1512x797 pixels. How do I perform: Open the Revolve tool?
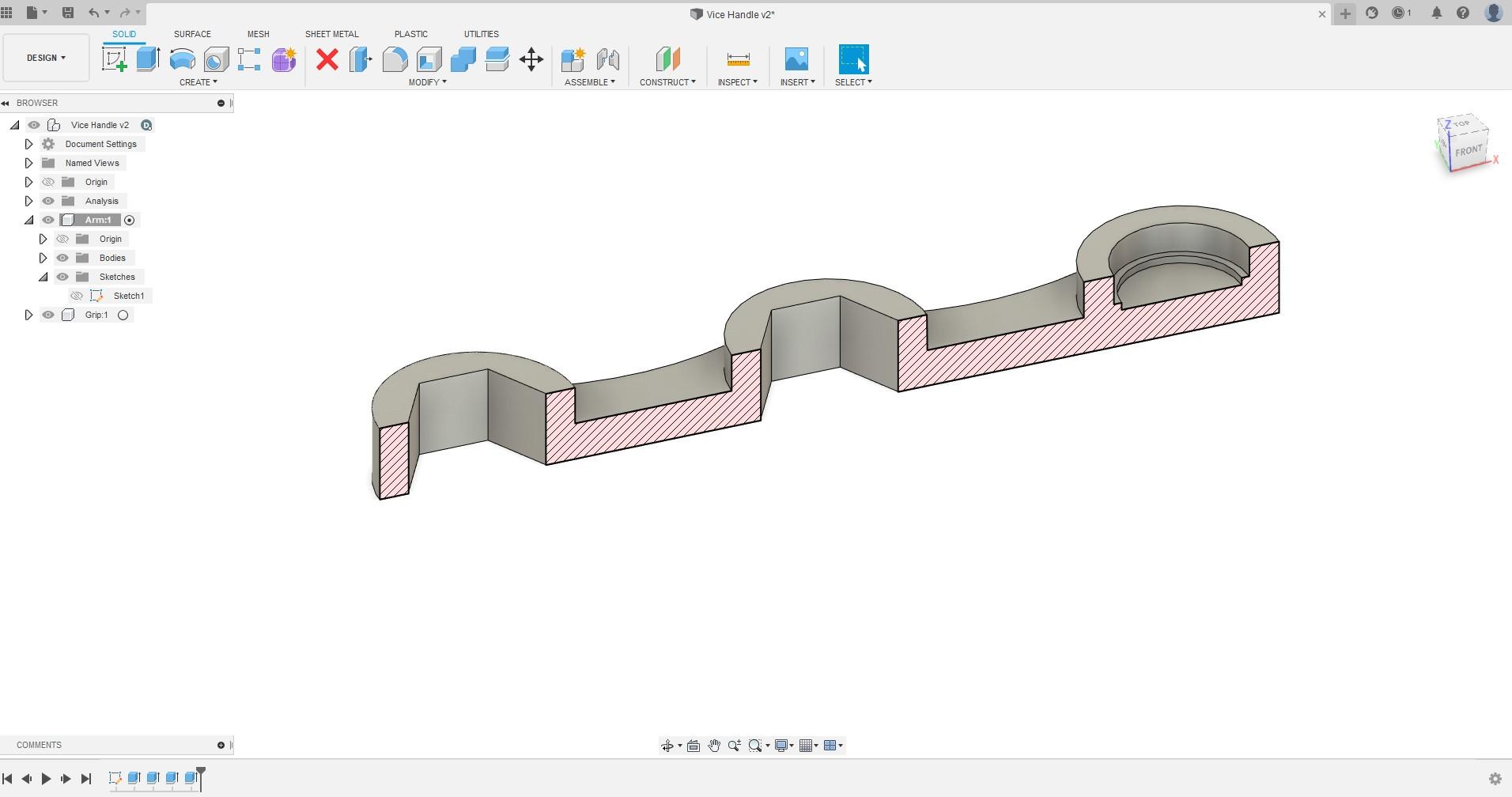point(182,59)
